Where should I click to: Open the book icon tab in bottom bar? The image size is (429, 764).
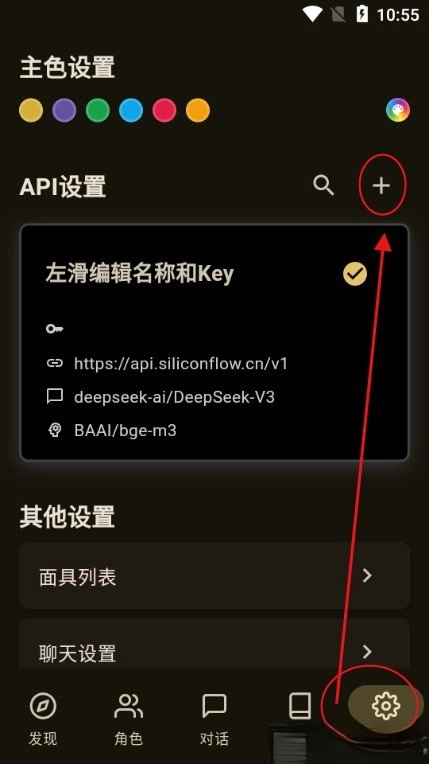pyautogui.click(x=300, y=706)
